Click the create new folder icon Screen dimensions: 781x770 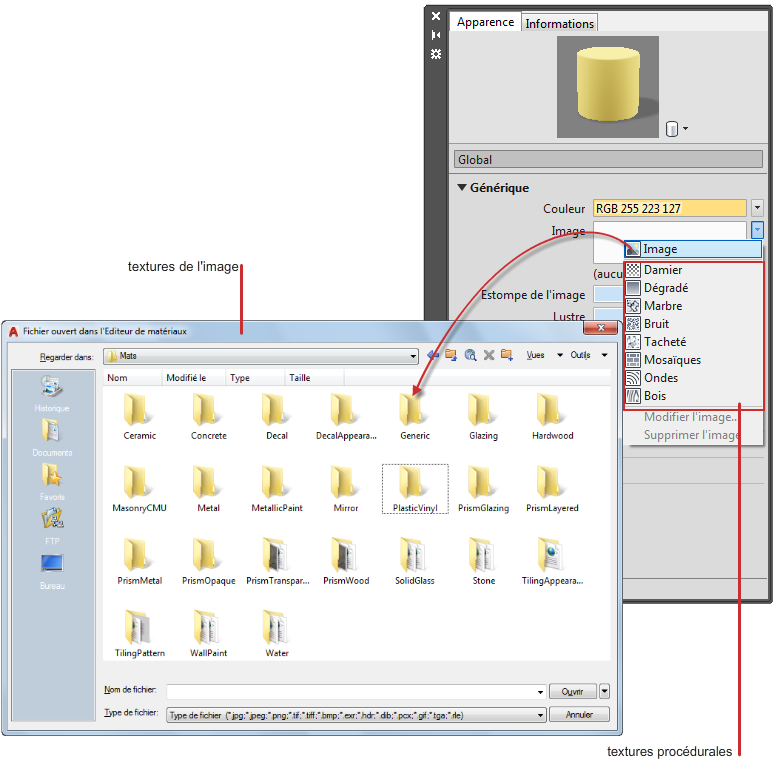point(507,355)
